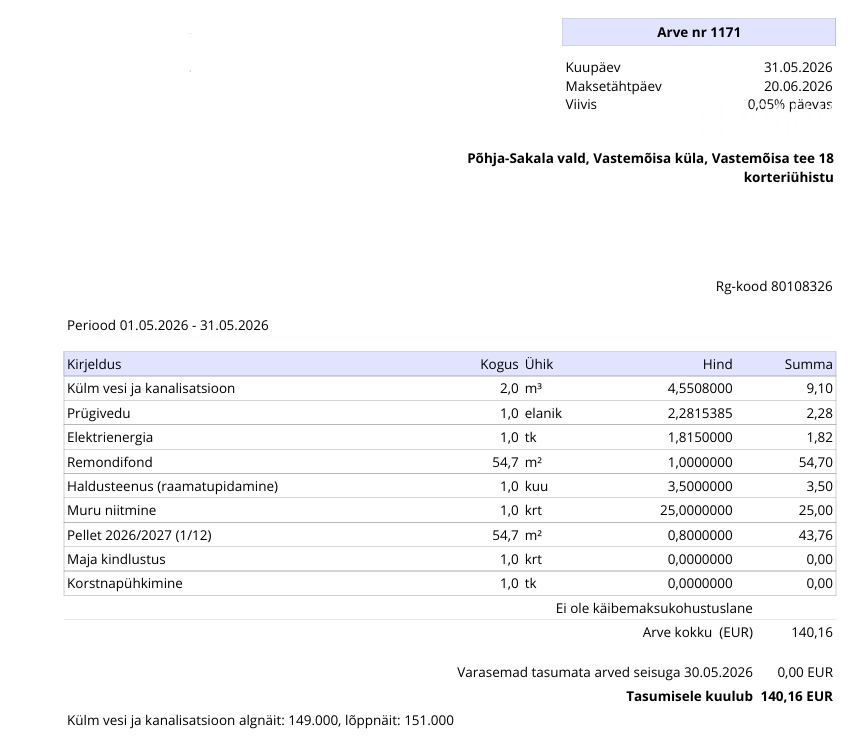Select the Vastemõisa tee 18 address heading
This screenshot has height=752, width=857.
(650, 168)
